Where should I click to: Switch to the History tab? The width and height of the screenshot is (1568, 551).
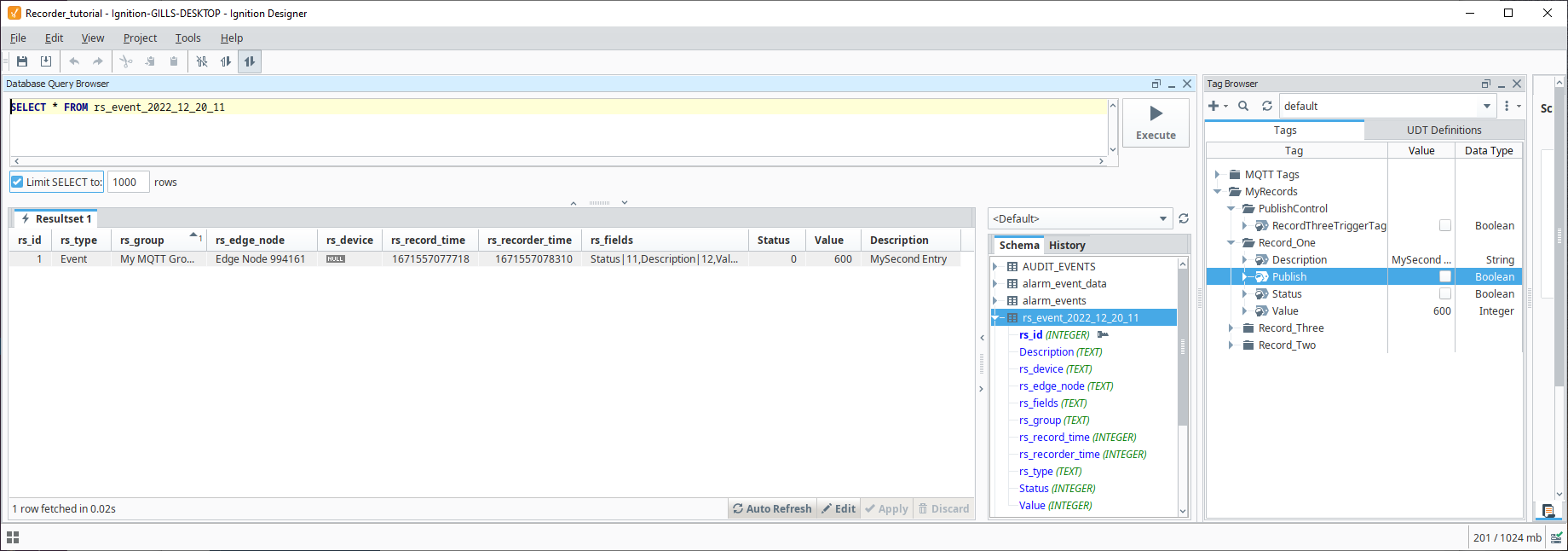click(1067, 245)
